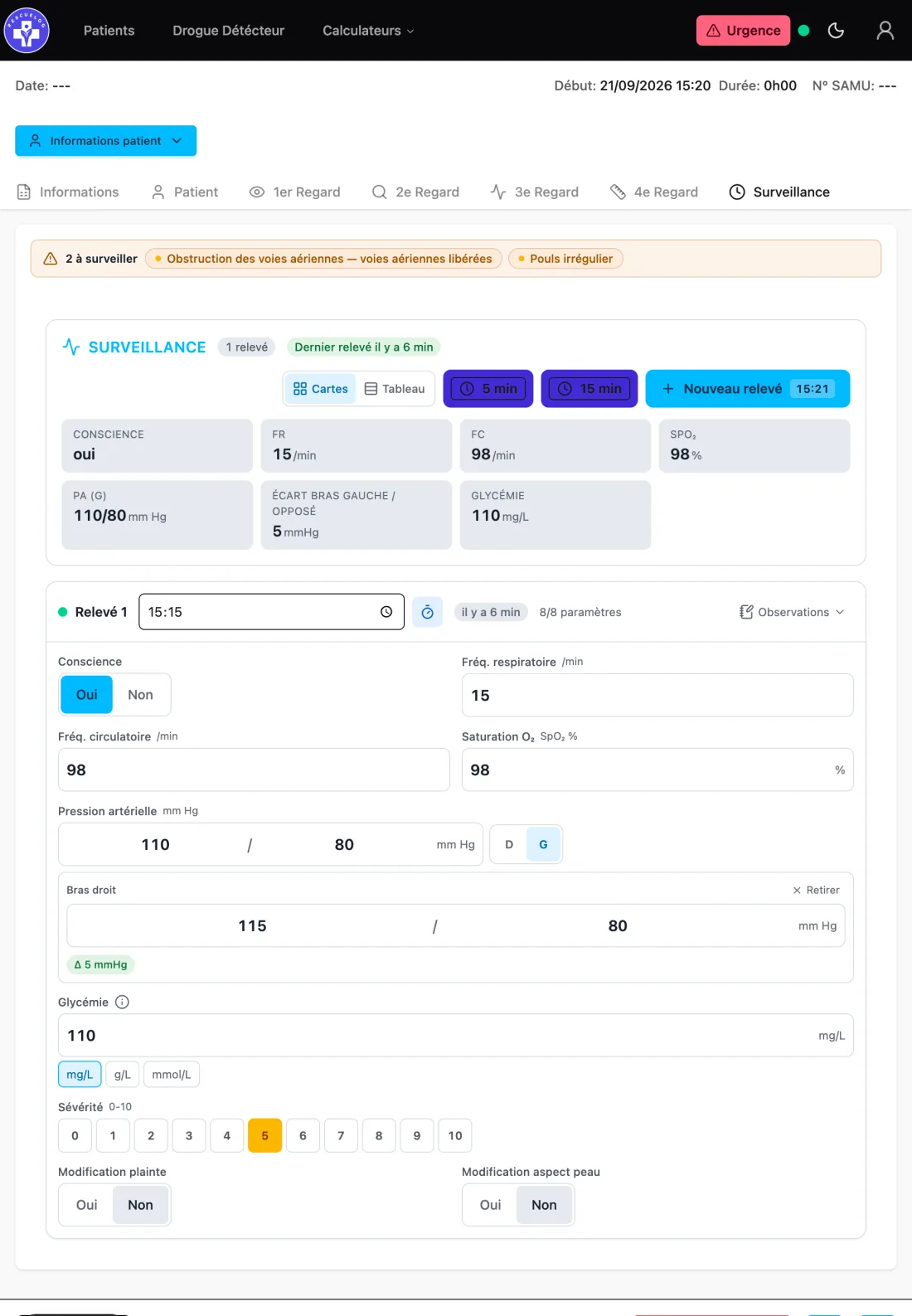
Task: Switch to the 1er Regard tab
Action: [295, 192]
